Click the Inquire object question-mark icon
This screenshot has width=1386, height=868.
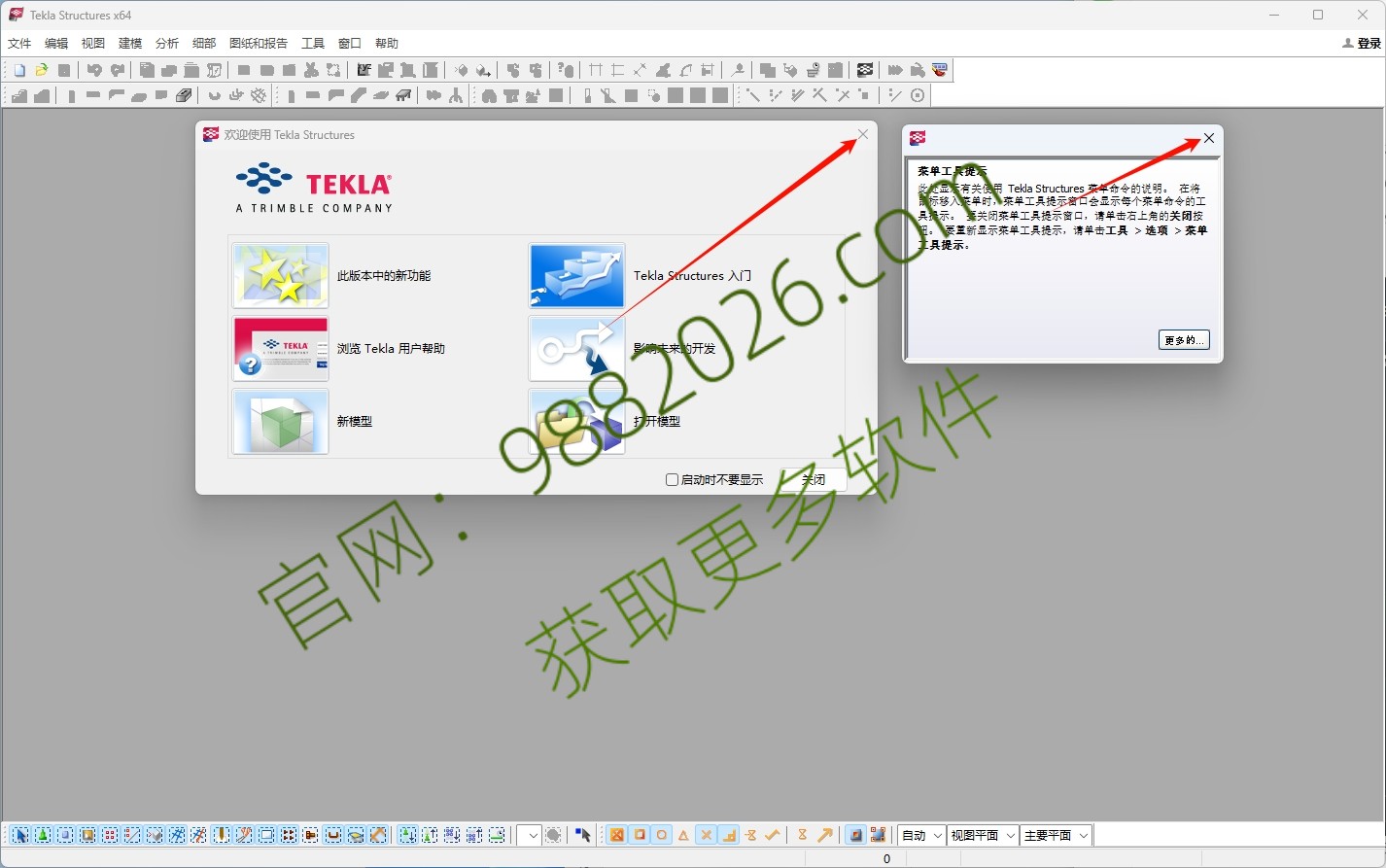[566, 70]
